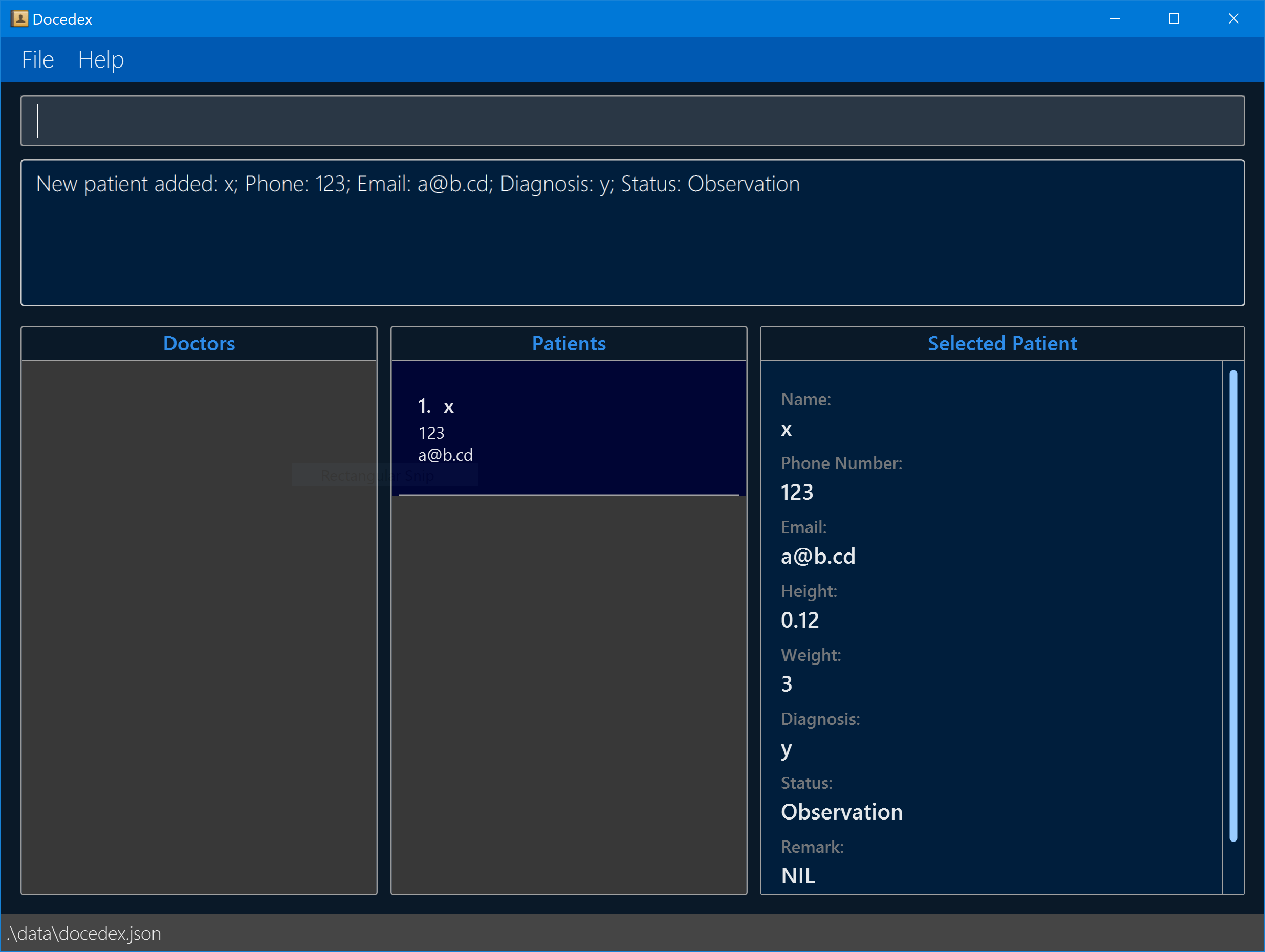The height and width of the screenshot is (952, 1265).
Task: Click the Docedex app icon in title bar
Action: 19,19
